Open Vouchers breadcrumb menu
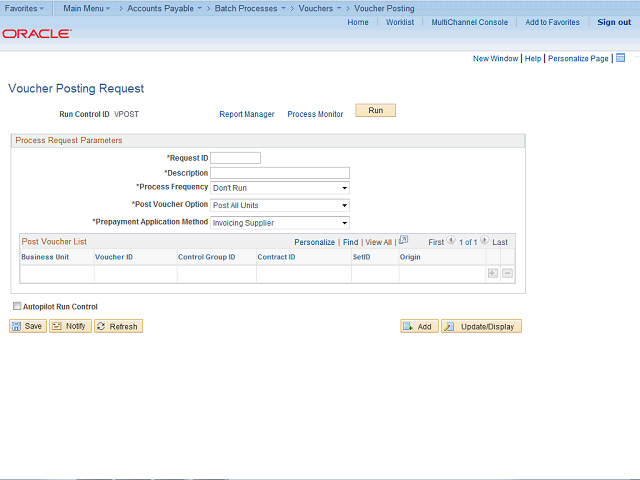The height and width of the screenshot is (480, 640). (320, 8)
